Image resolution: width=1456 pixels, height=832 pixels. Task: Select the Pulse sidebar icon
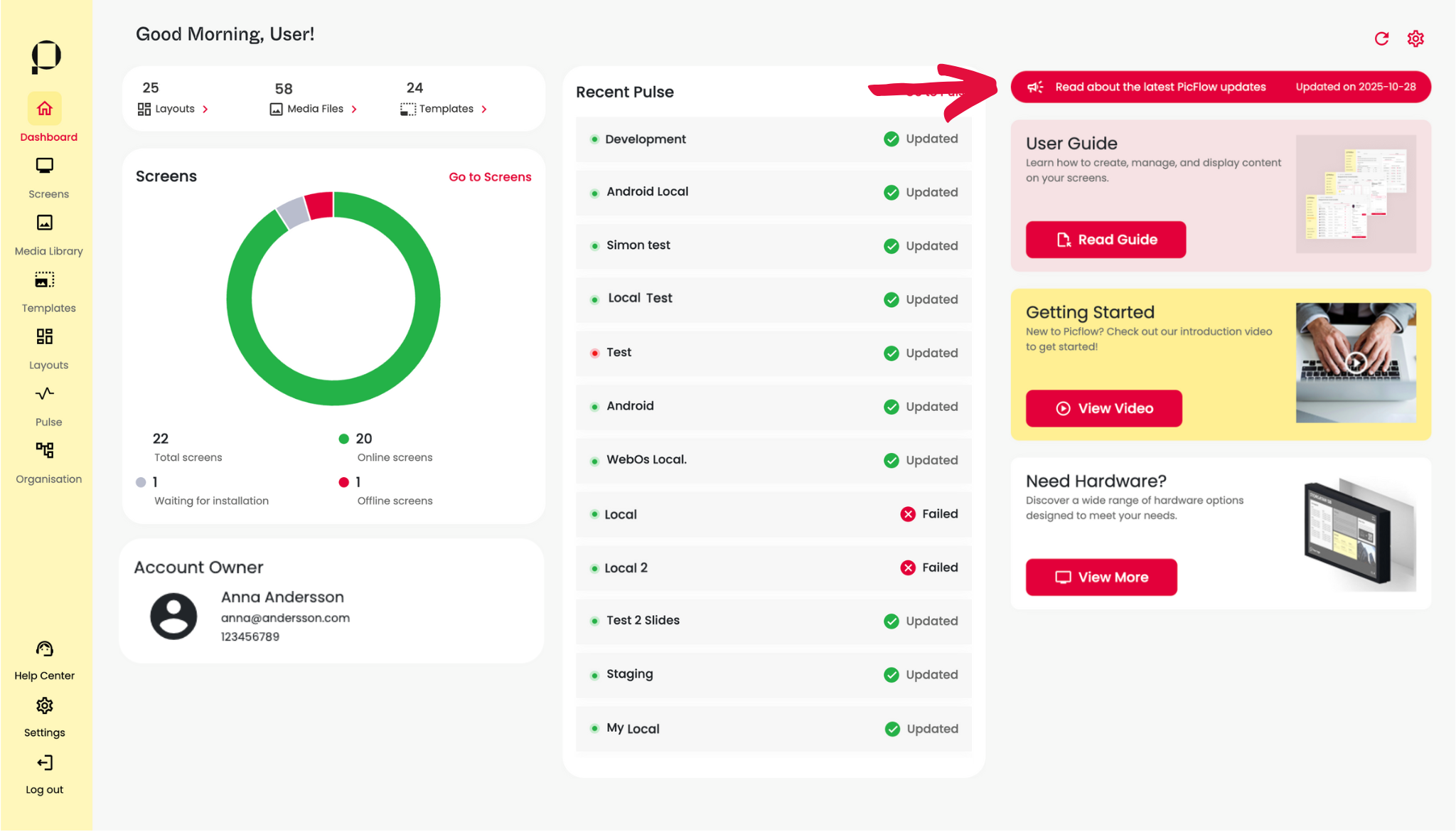tap(45, 394)
